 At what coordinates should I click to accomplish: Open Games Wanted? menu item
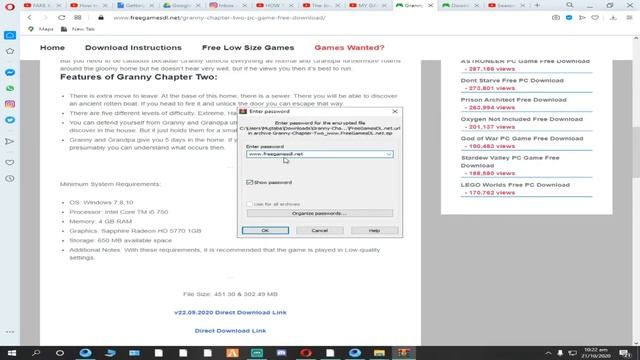pyautogui.click(x=349, y=48)
